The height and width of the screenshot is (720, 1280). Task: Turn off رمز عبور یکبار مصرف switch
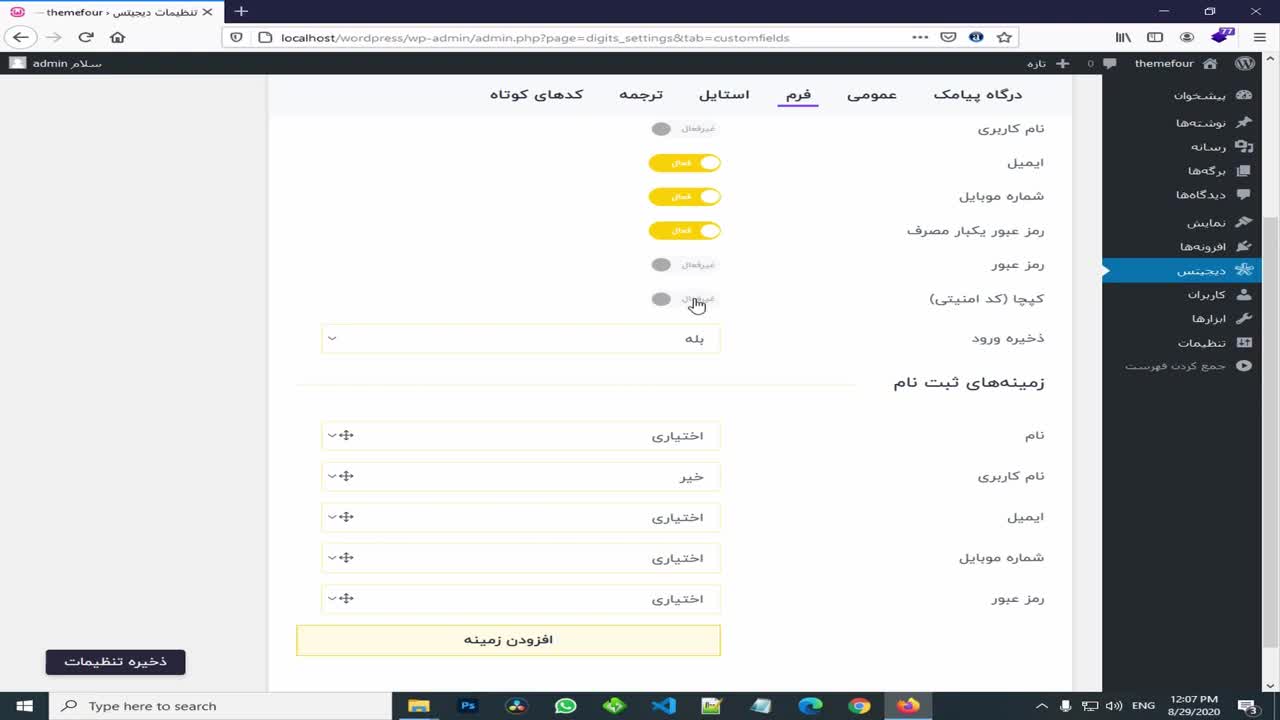point(684,231)
